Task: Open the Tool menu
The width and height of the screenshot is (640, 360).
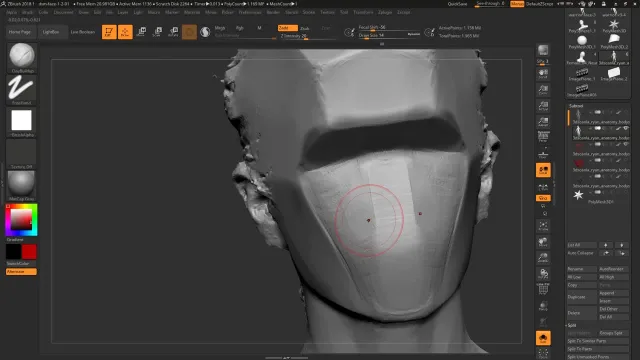Action: 344,12
